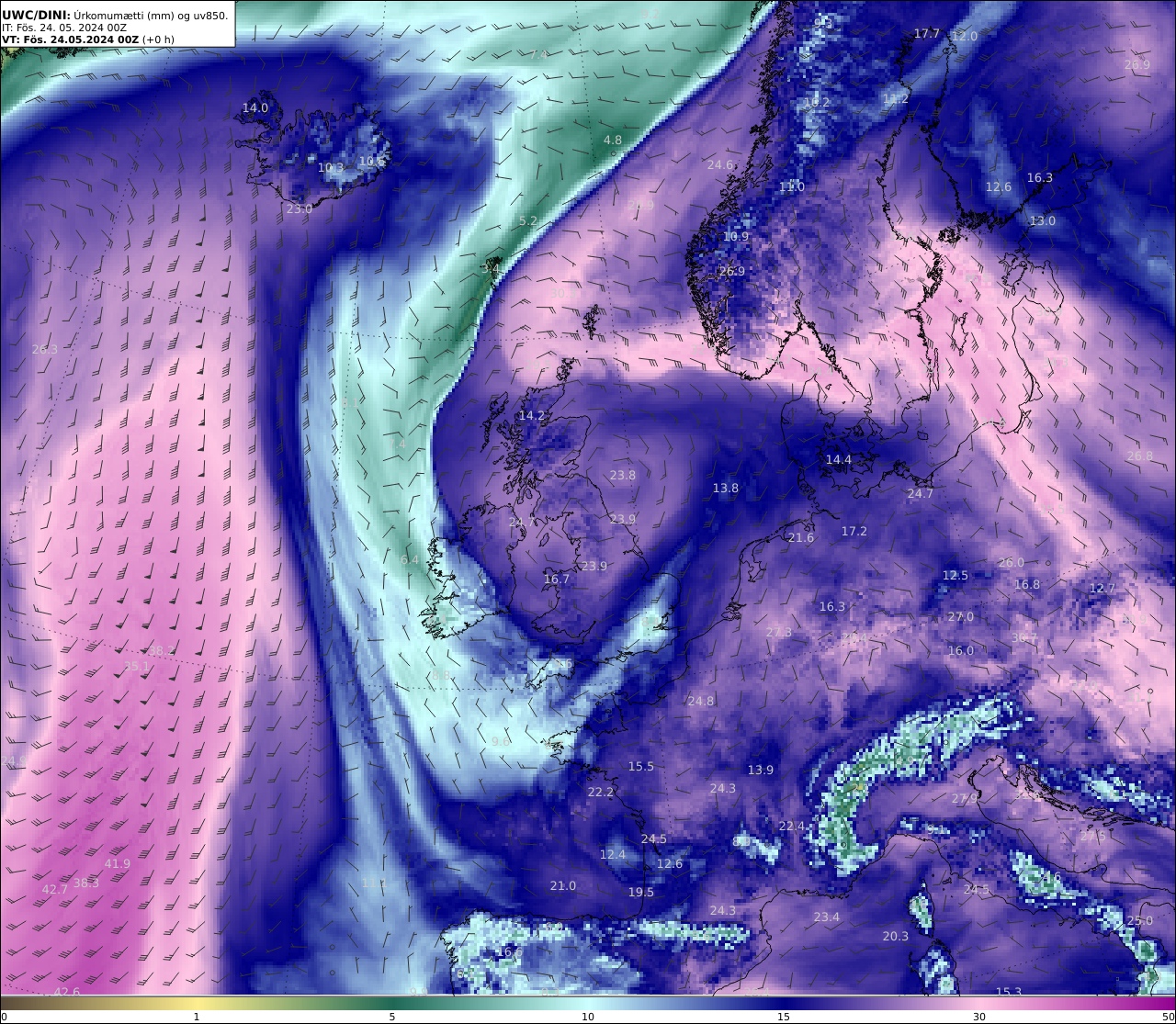This screenshot has height=1024, width=1176.
Task: Click the colorbar tick label 50
Action: 1169,1017
